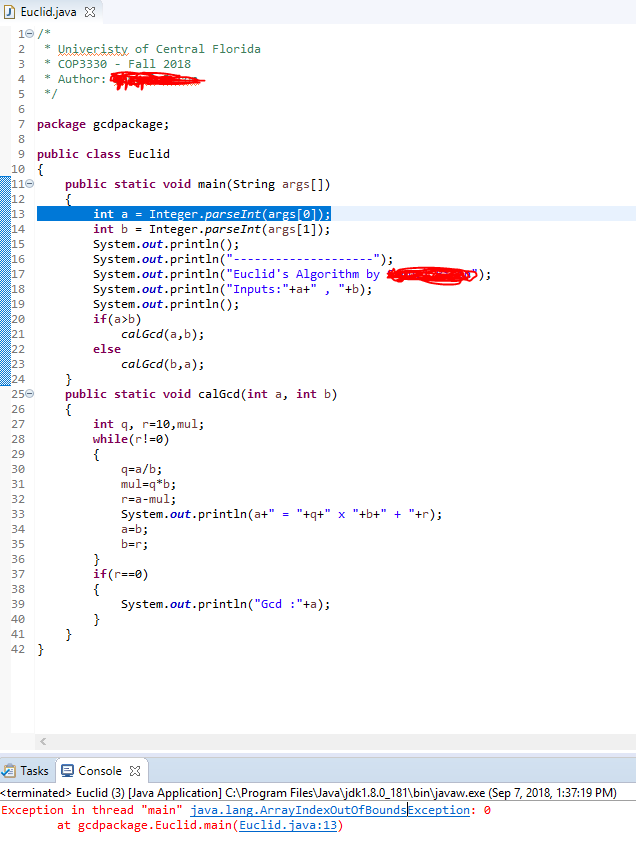The height and width of the screenshot is (841, 636).
Task: Click 'package gcdpackage;' on line 7
Action: [103, 124]
